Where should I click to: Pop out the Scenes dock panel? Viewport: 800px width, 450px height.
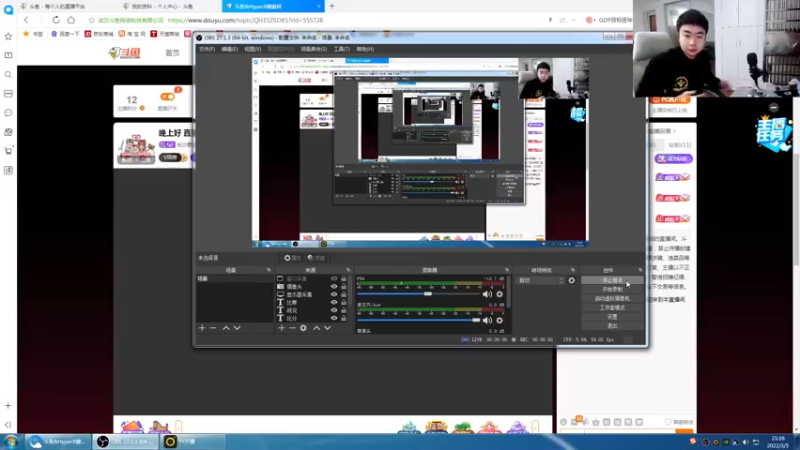[x=269, y=270]
